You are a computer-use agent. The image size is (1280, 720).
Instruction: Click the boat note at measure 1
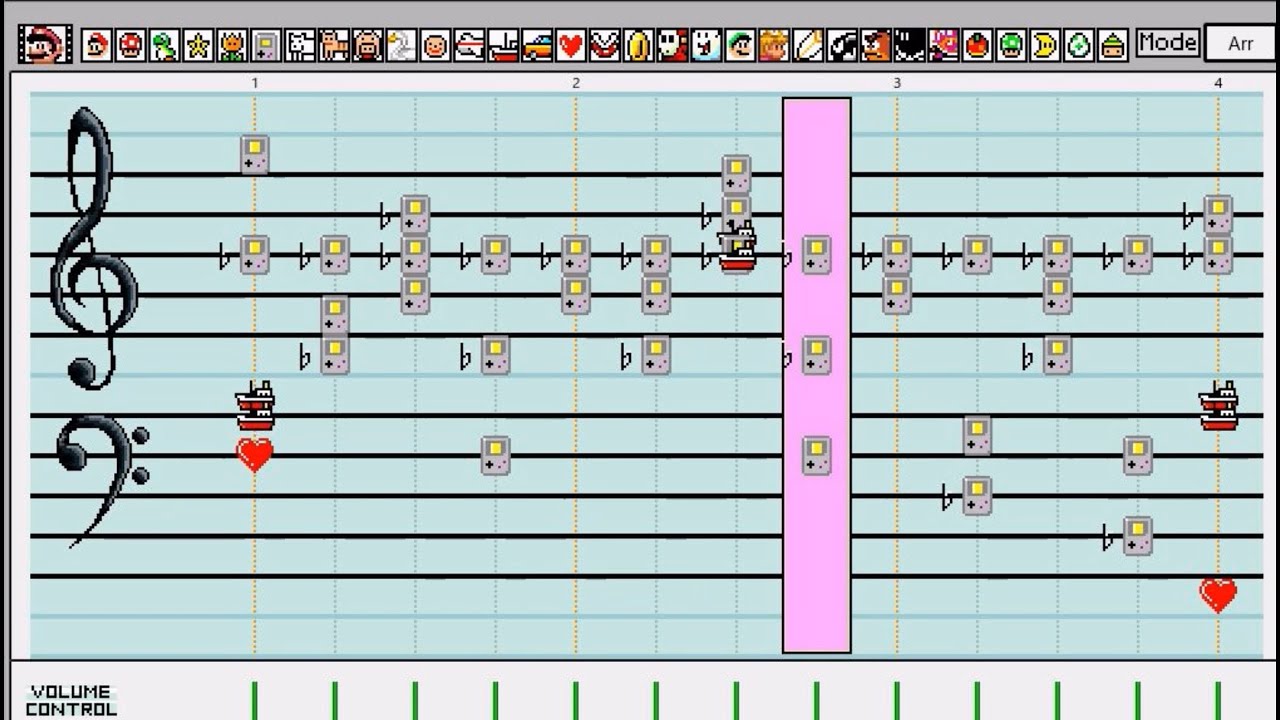(x=255, y=406)
